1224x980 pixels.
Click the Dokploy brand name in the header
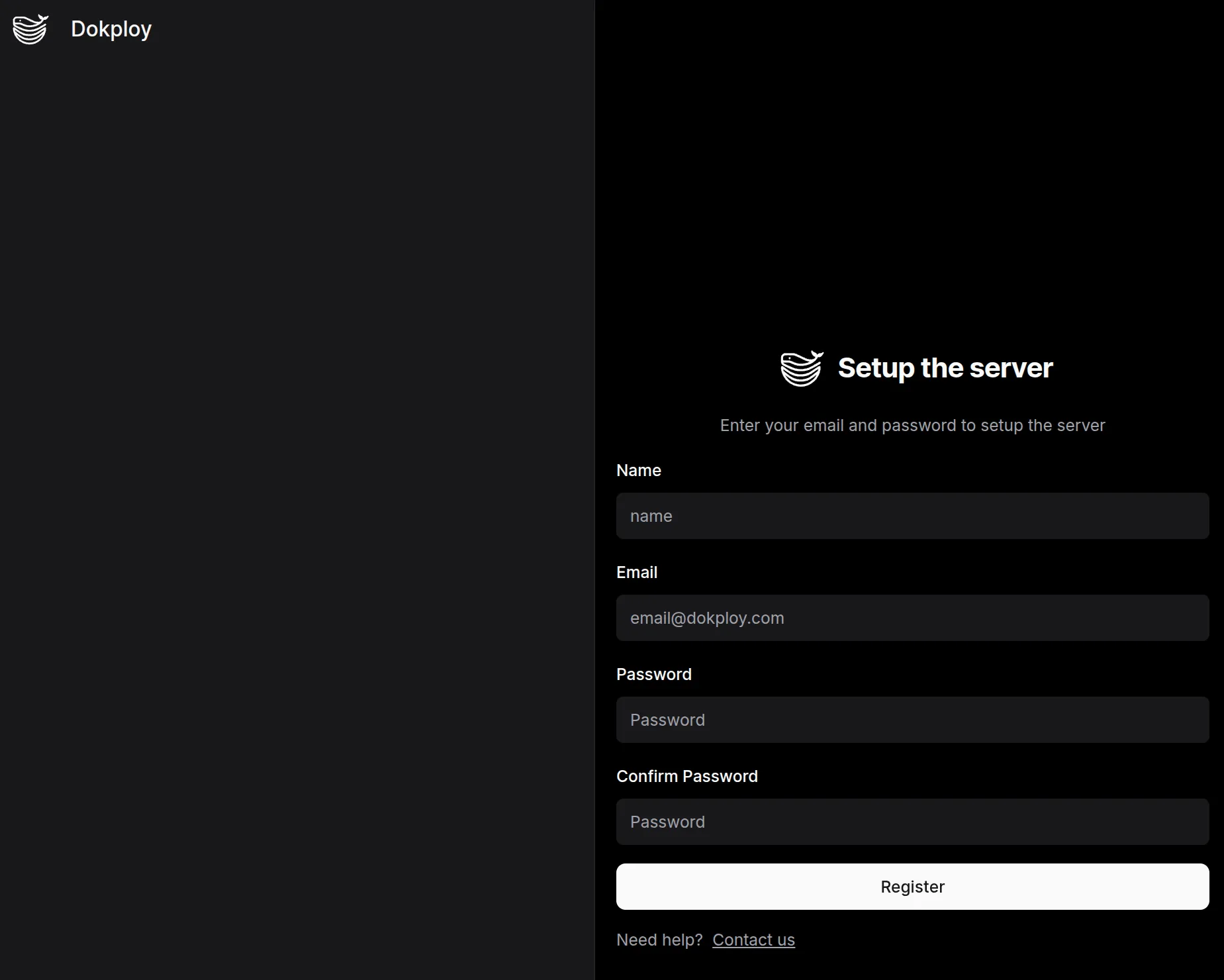tap(111, 29)
